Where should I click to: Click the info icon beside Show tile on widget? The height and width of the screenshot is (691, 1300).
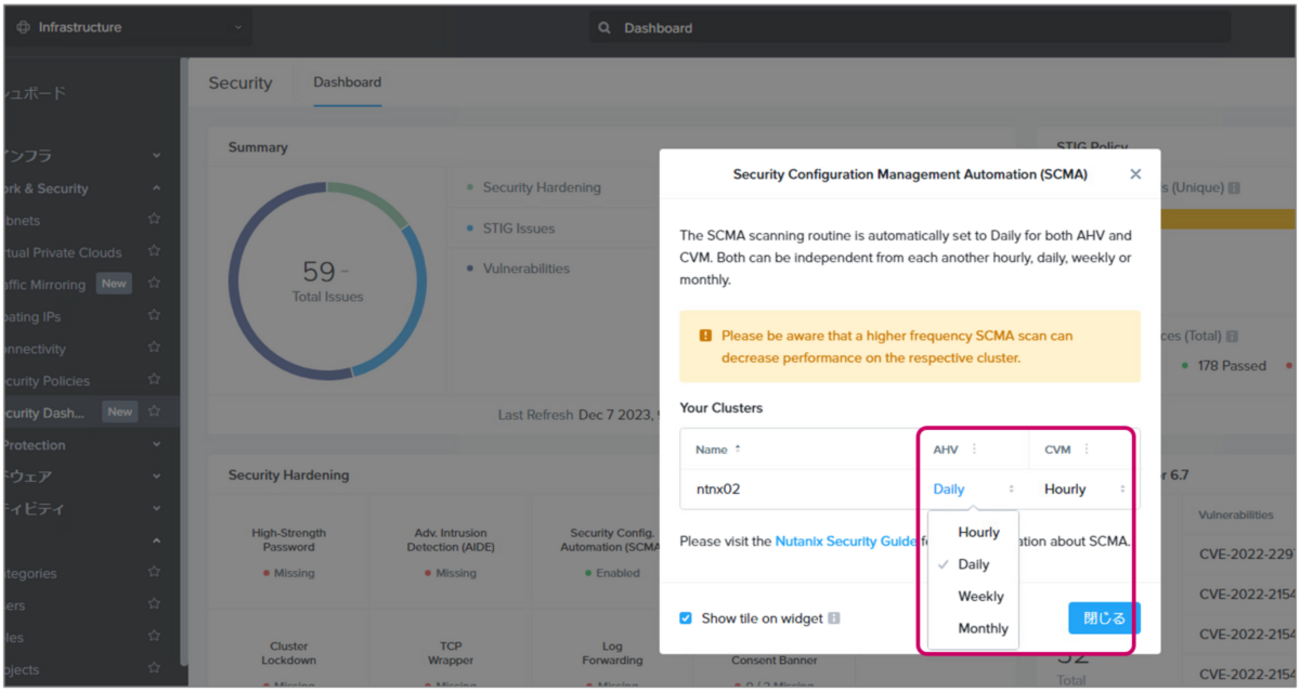point(834,619)
